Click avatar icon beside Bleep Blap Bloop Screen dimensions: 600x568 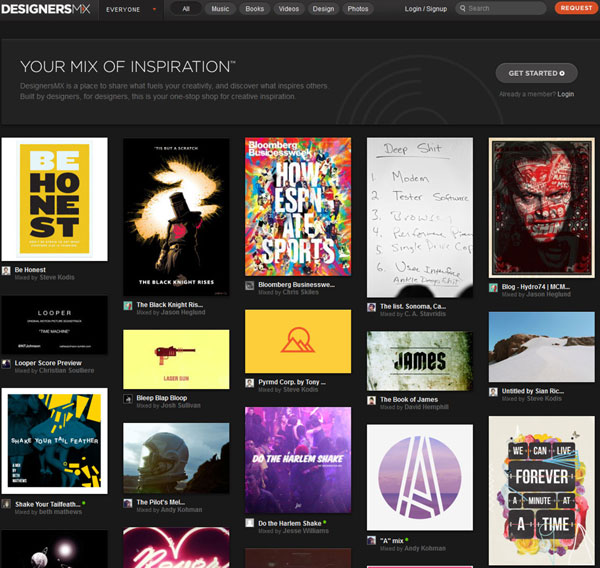click(128, 399)
